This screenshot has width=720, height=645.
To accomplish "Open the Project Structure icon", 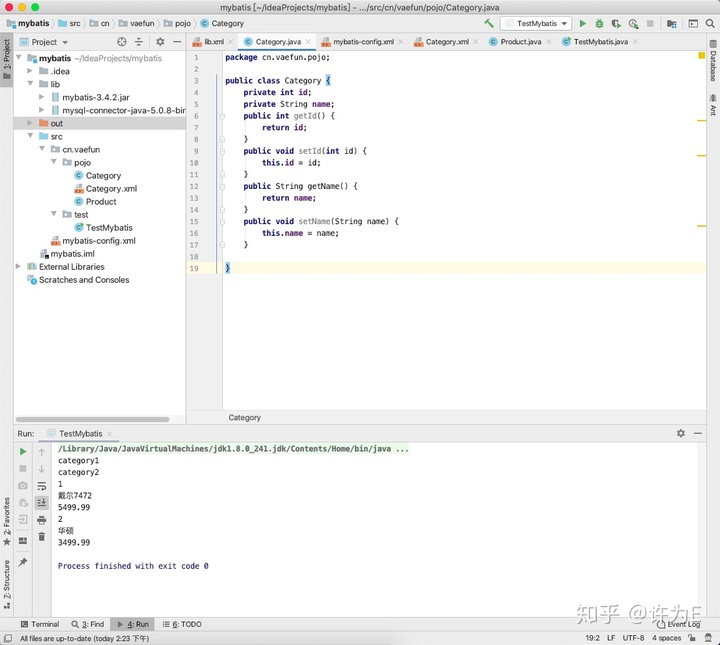I will 672,23.
